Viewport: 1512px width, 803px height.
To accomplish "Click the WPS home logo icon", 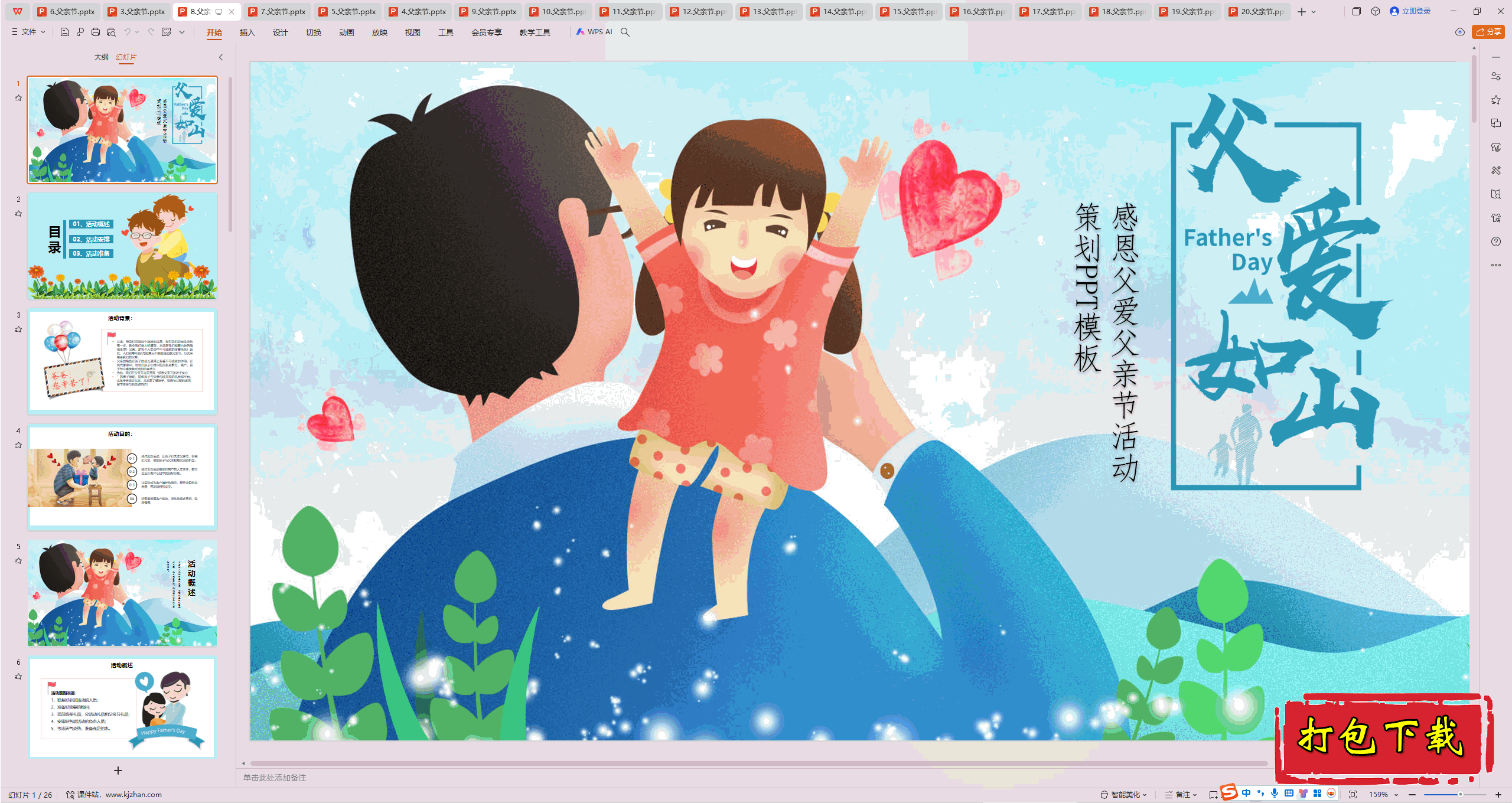I will (x=18, y=11).
